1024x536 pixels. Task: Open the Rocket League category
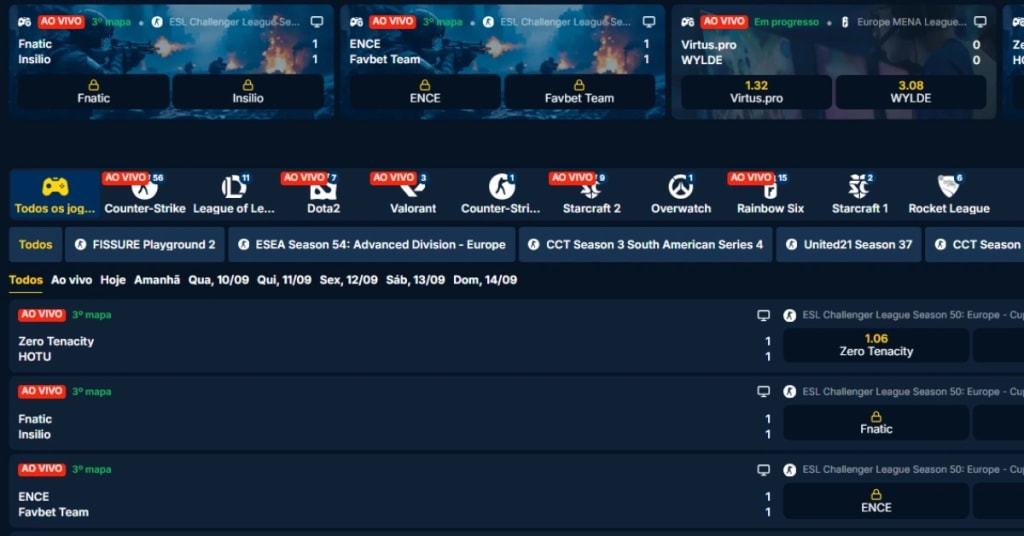pyautogui.click(x=949, y=195)
